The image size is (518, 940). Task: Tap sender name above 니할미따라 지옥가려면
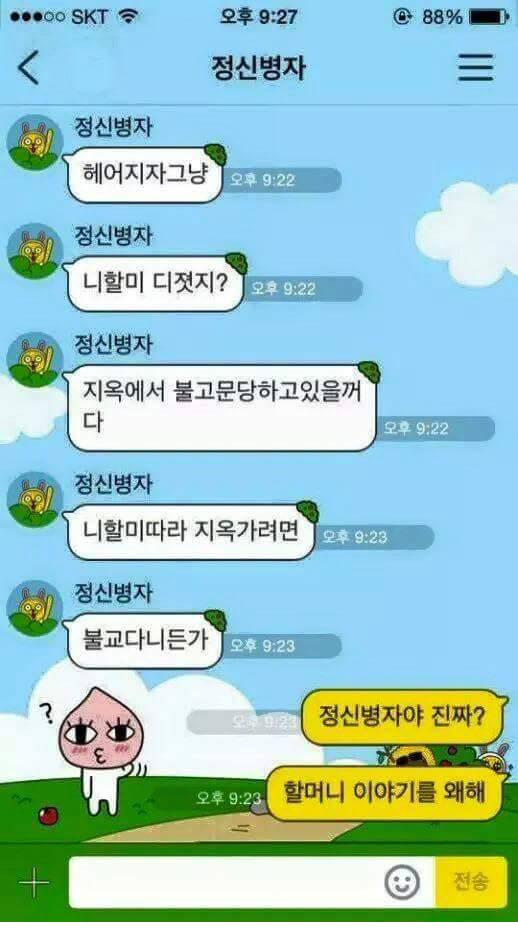113,484
